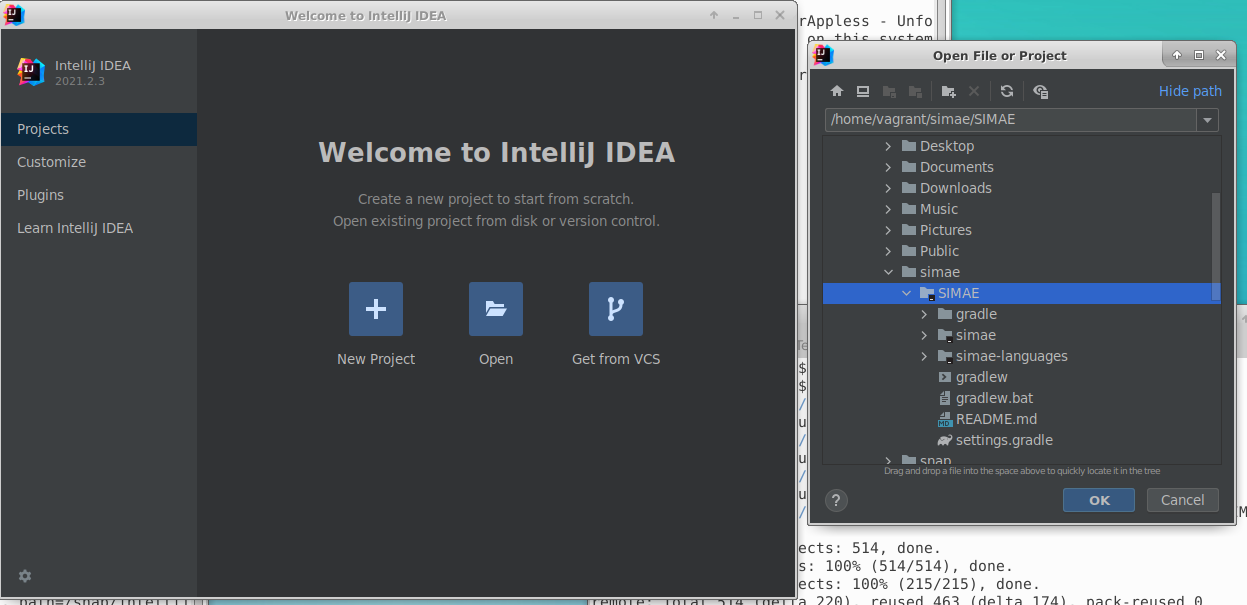
Task: Select the Downloads row in file tree
Action: pos(1021,188)
